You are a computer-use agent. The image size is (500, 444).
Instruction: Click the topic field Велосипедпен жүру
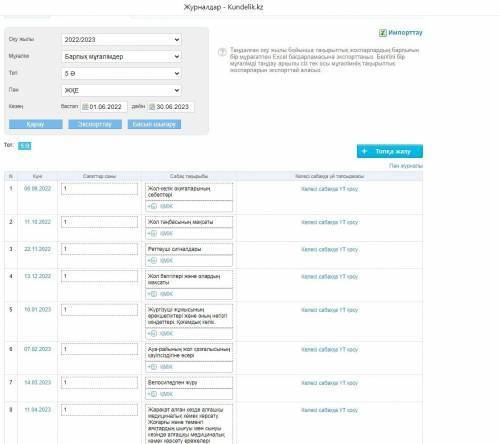189,382
